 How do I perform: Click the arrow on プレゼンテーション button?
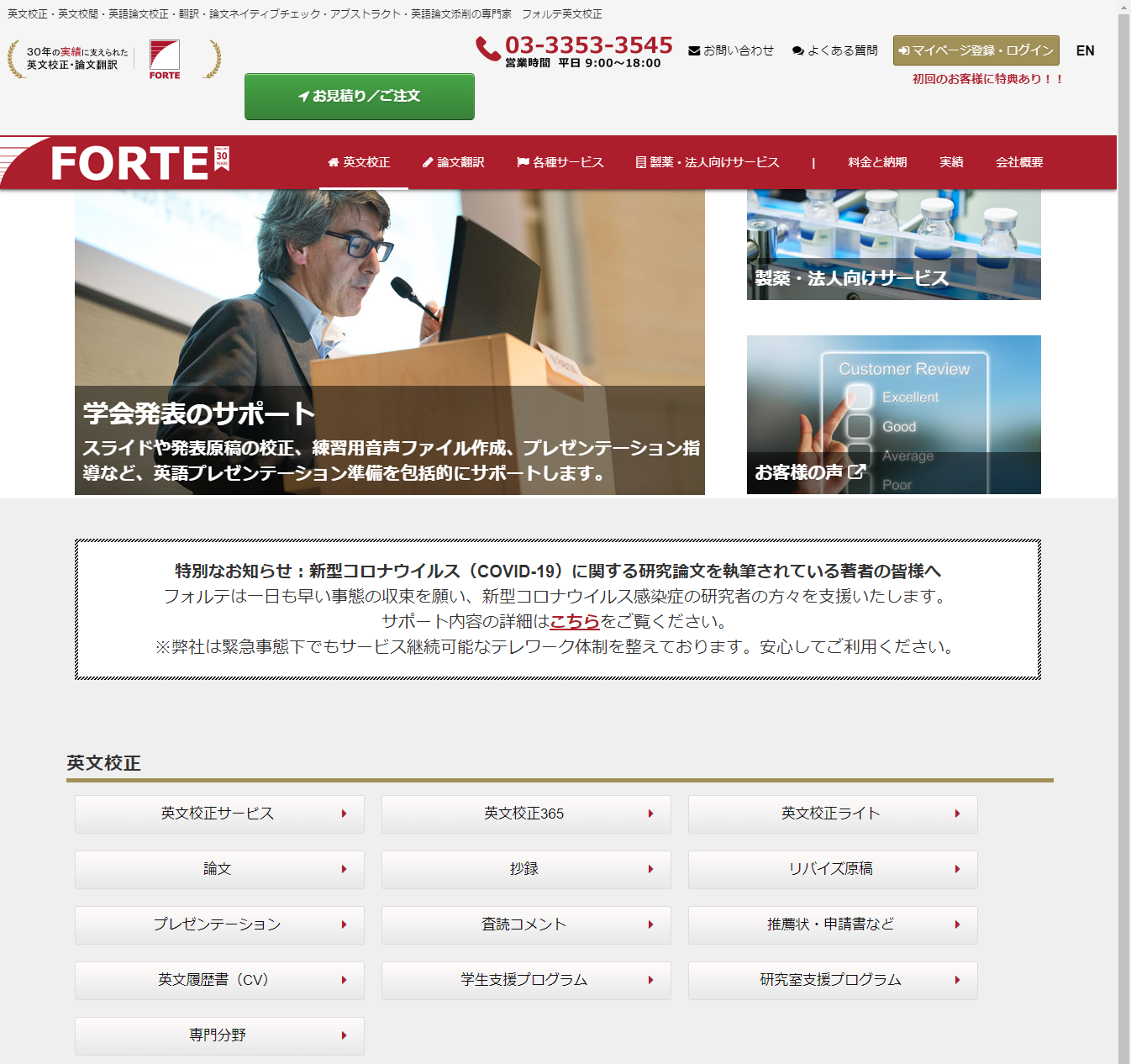(x=345, y=924)
